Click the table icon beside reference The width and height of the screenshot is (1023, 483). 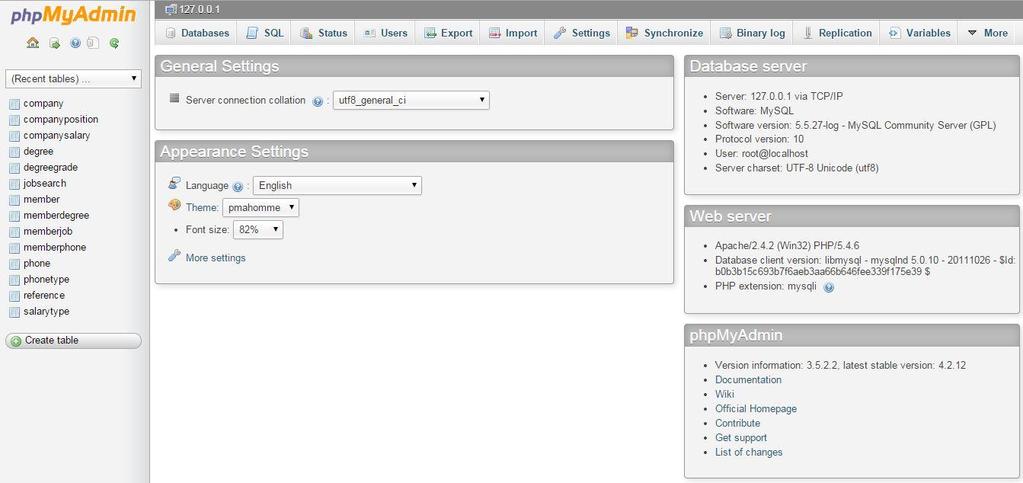tap(14, 296)
